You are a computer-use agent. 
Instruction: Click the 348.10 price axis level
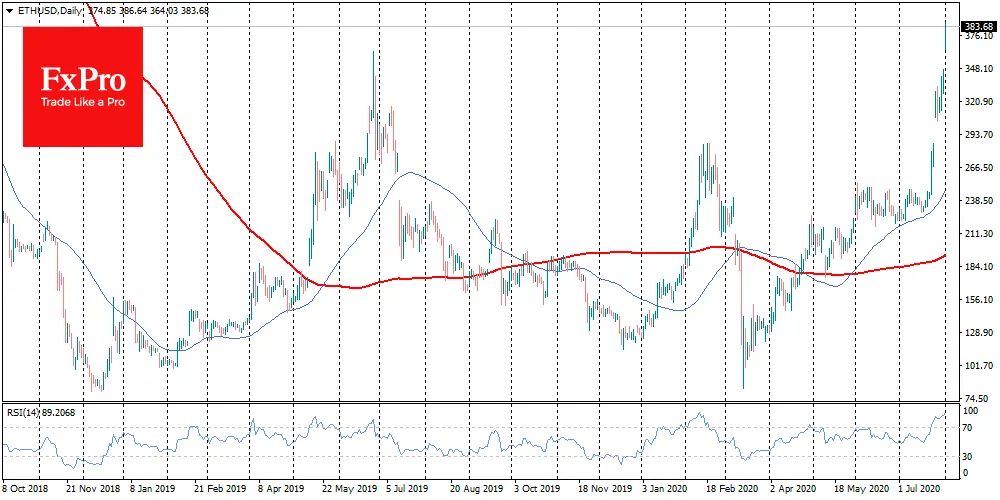click(976, 69)
